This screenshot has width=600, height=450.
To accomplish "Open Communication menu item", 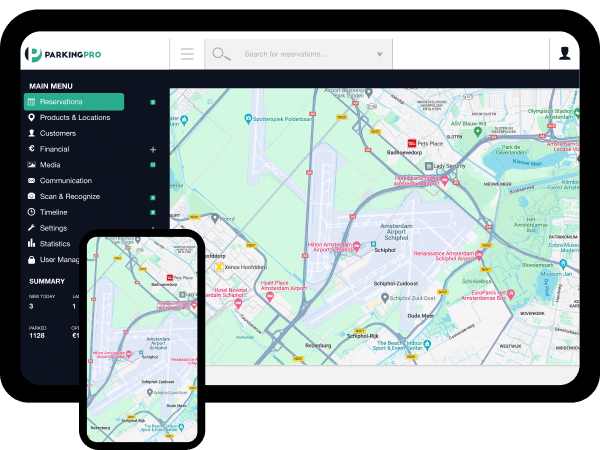I will [65, 181].
